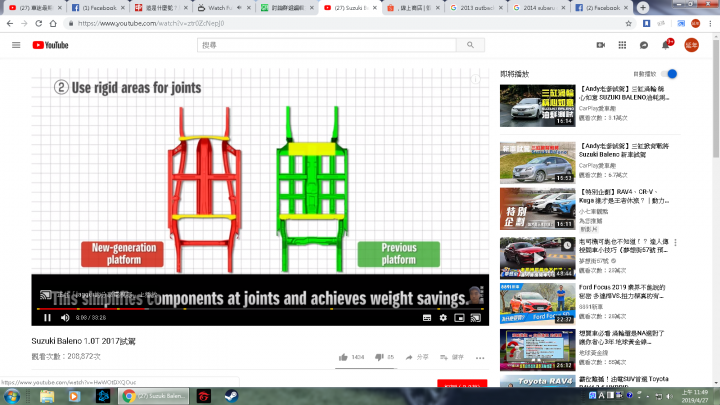This screenshot has height=405, width=720.
Task: Open the Windows Start menu
Action: [11, 396]
